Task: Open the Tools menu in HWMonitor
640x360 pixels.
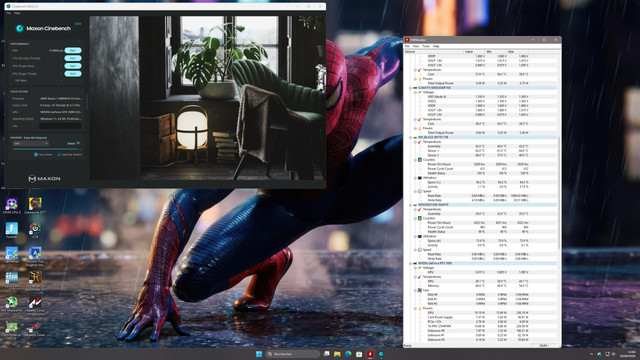Action: [426, 46]
